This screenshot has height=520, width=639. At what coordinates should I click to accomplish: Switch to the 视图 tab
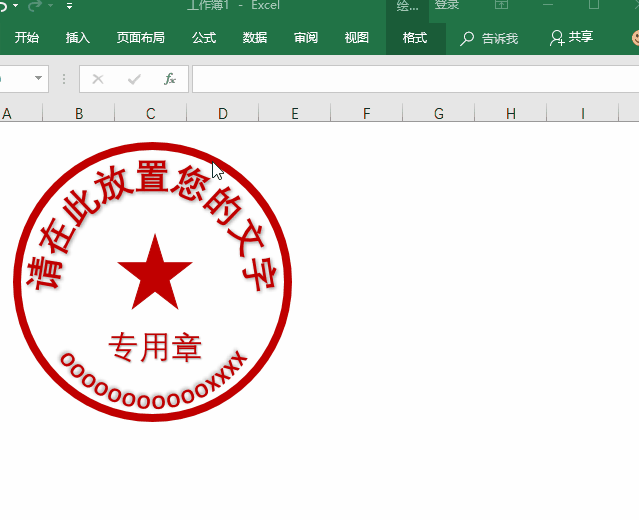click(357, 38)
